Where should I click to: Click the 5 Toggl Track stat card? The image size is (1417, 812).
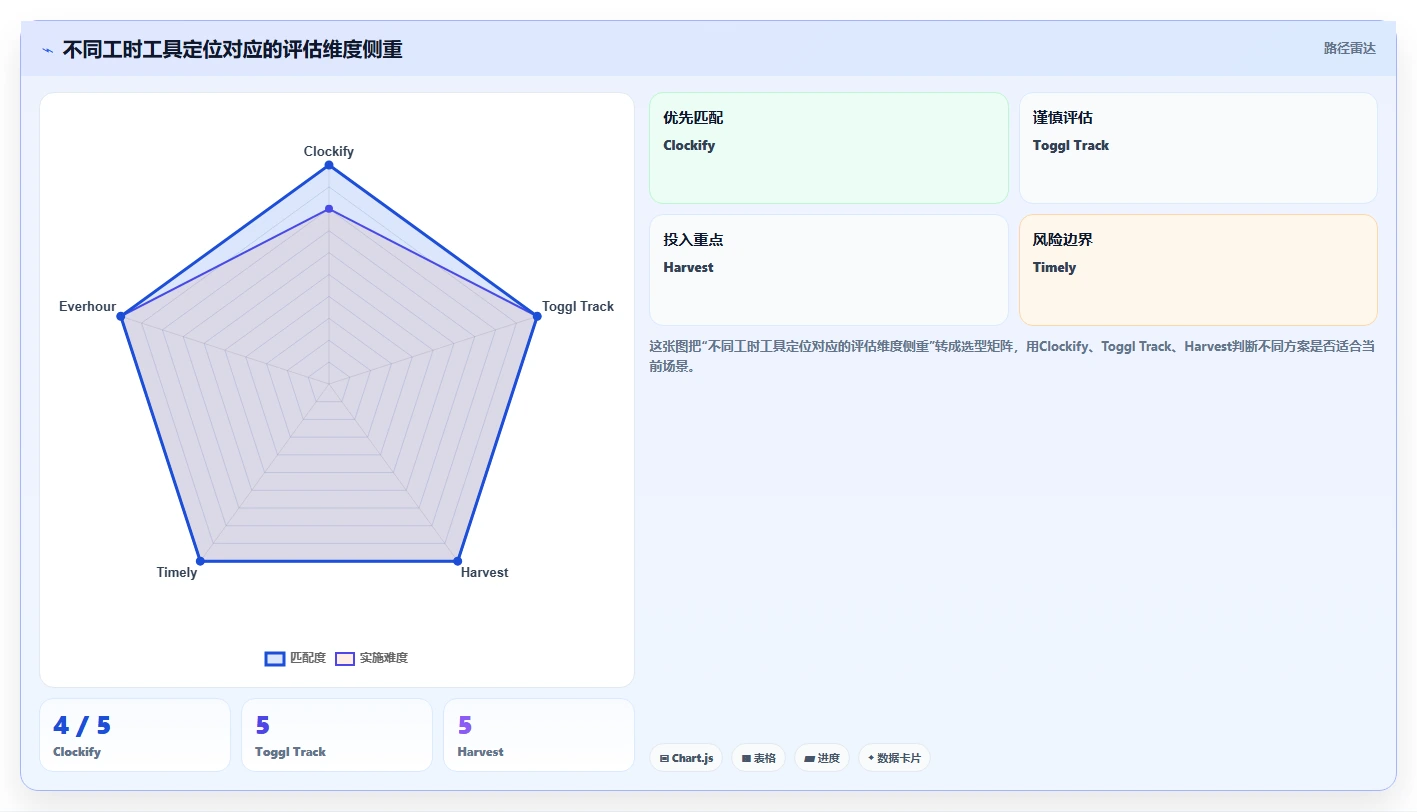tap(337, 735)
